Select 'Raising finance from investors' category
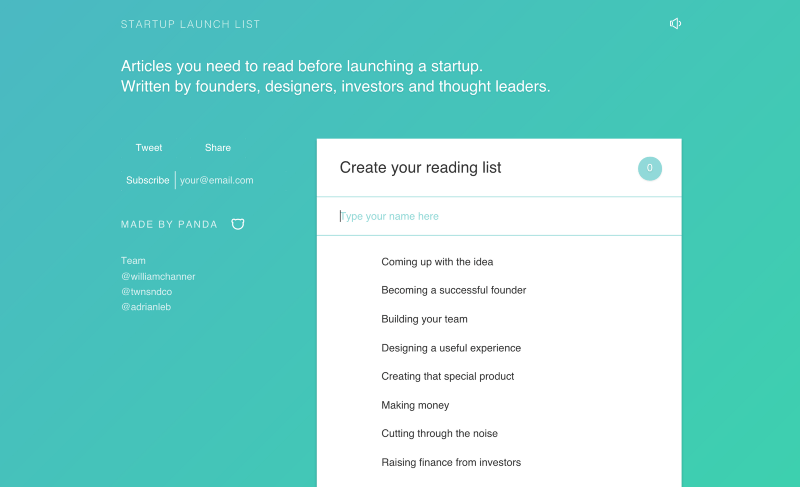The image size is (800, 487). coord(451,462)
